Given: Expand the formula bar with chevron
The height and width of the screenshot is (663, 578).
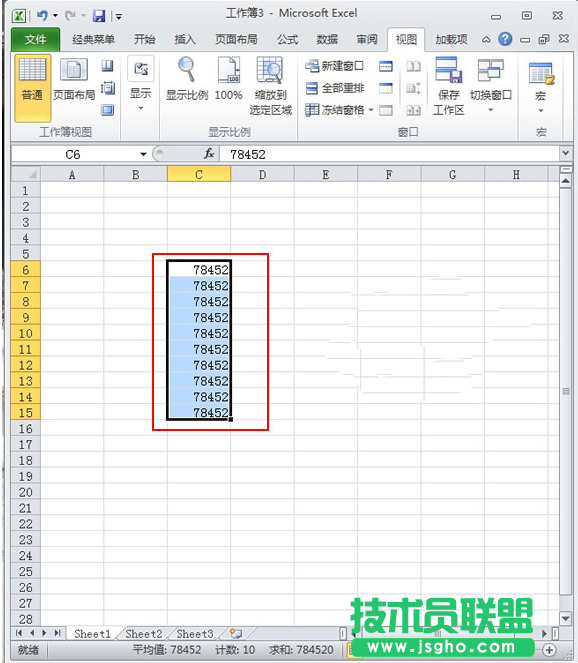Looking at the screenshot, I should click(x=566, y=153).
